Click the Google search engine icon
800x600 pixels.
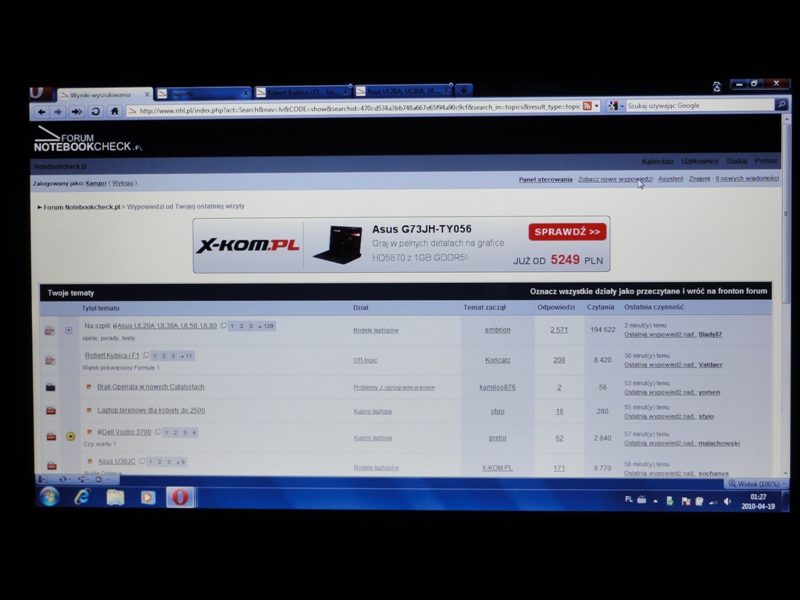[x=613, y=106]
